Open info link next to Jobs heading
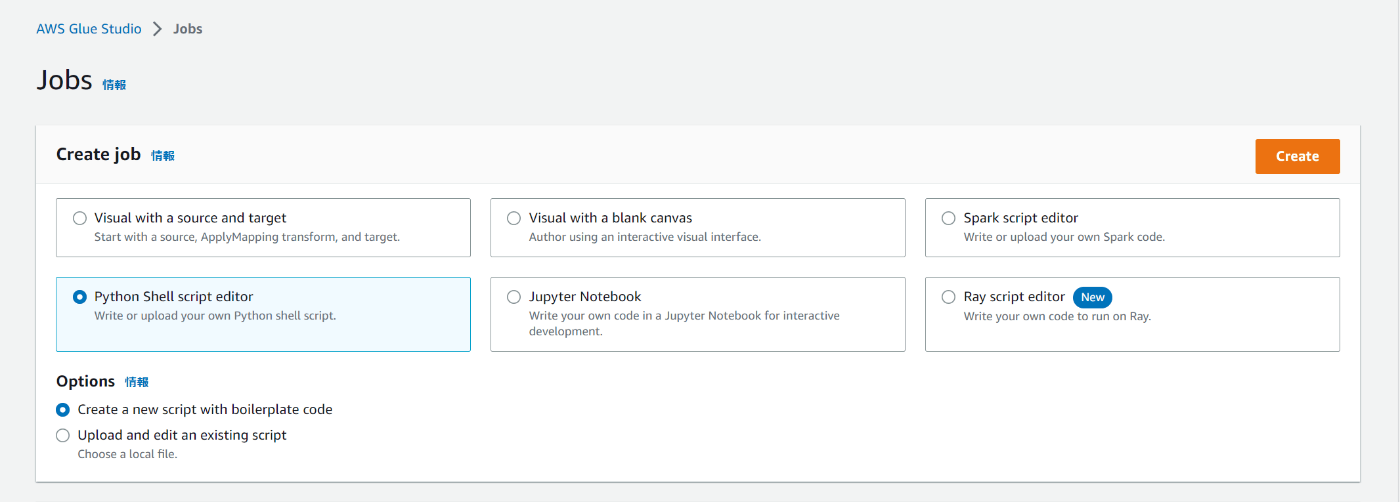 (x=114, y=85)
